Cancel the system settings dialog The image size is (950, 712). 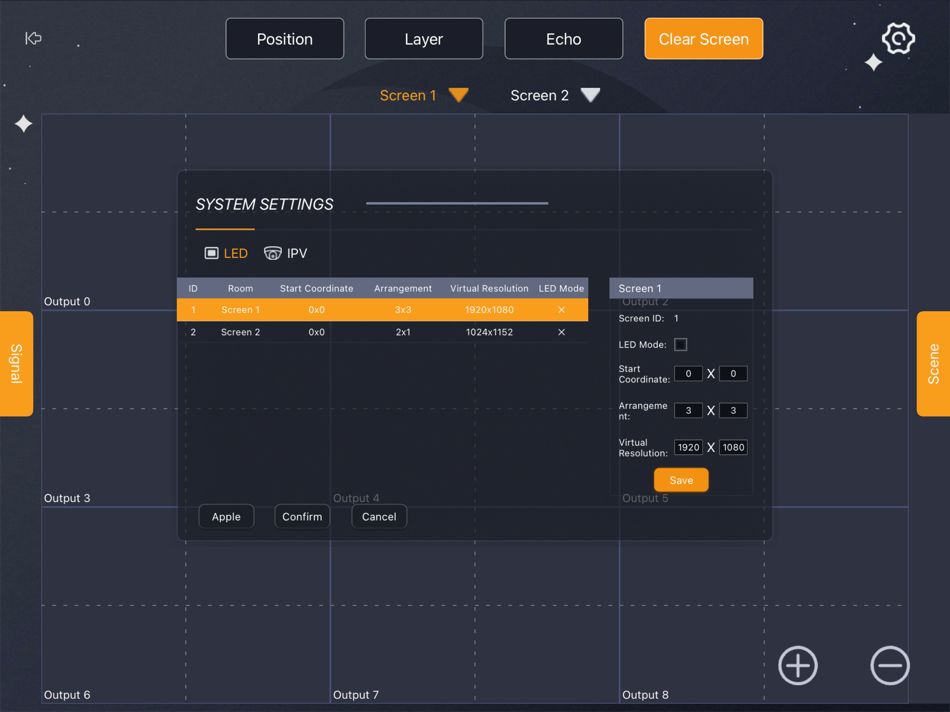379,517
